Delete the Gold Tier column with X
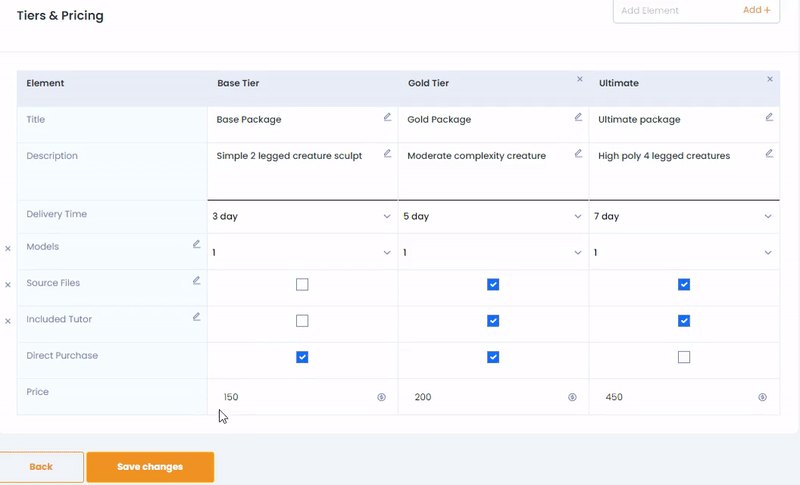The width and height of the screenshot is (800, 485). 580,79
